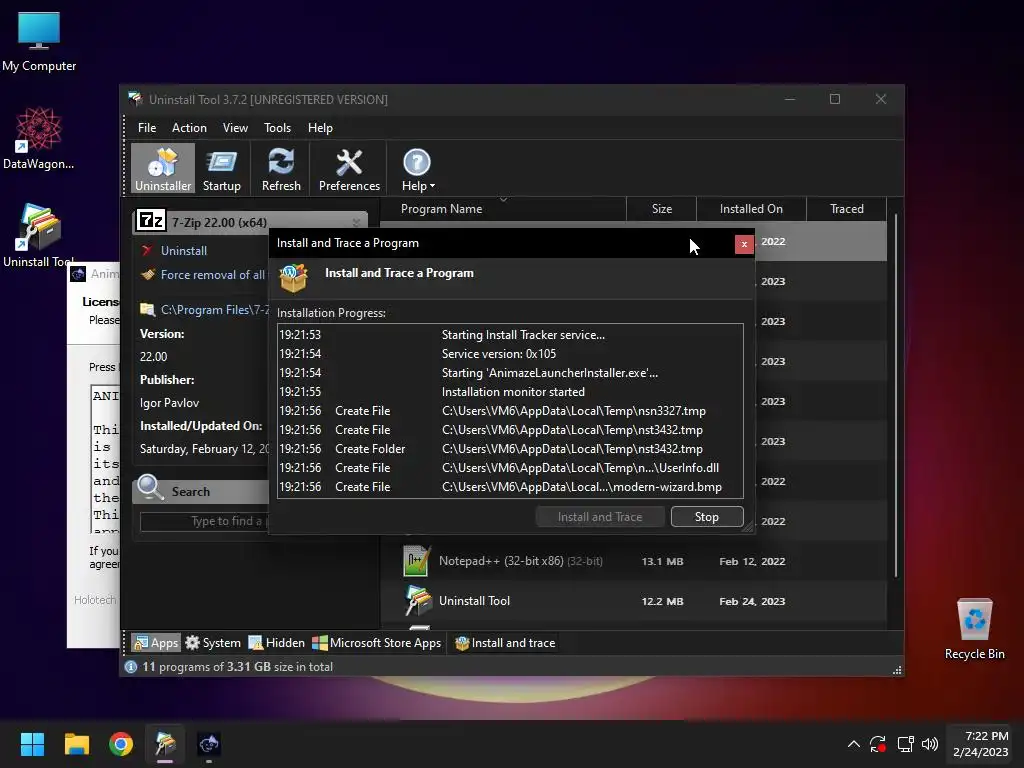This screenshot has width=1024, height=768.
Task: Open the Uninstall Tool desktop shortcut
Action: pos(37,235)
